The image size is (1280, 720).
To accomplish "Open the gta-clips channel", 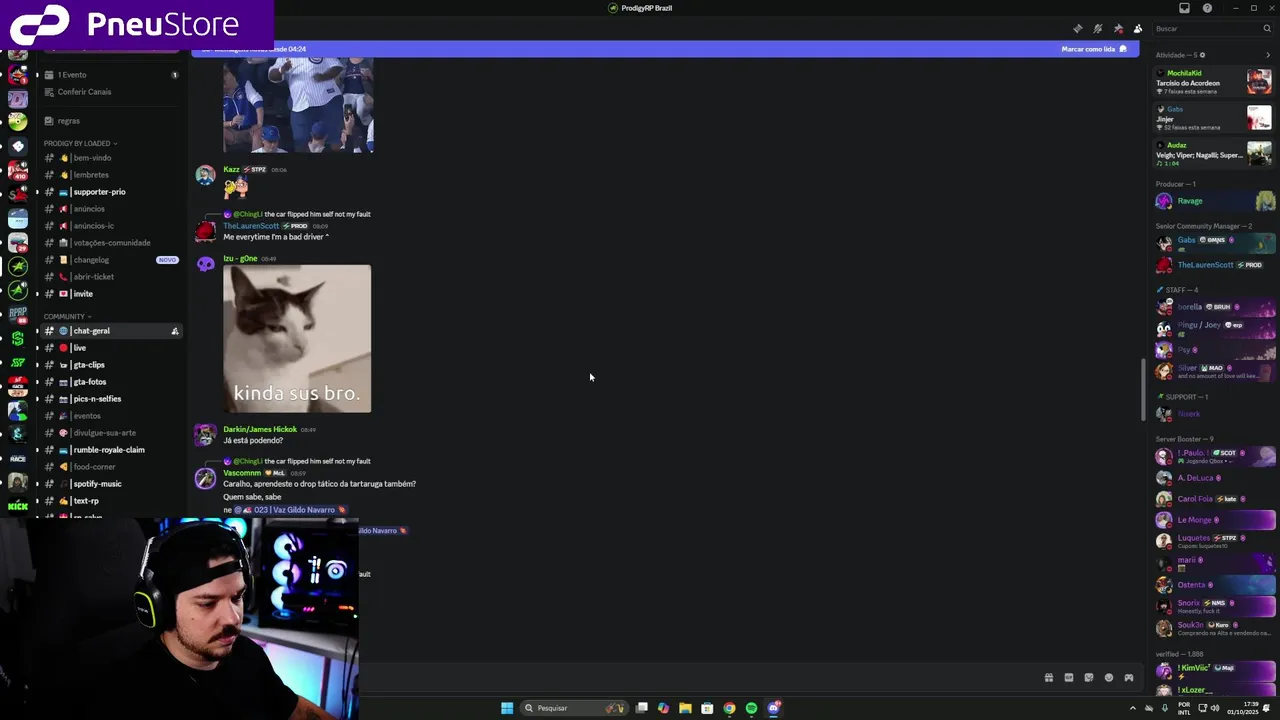I will 110,365.
